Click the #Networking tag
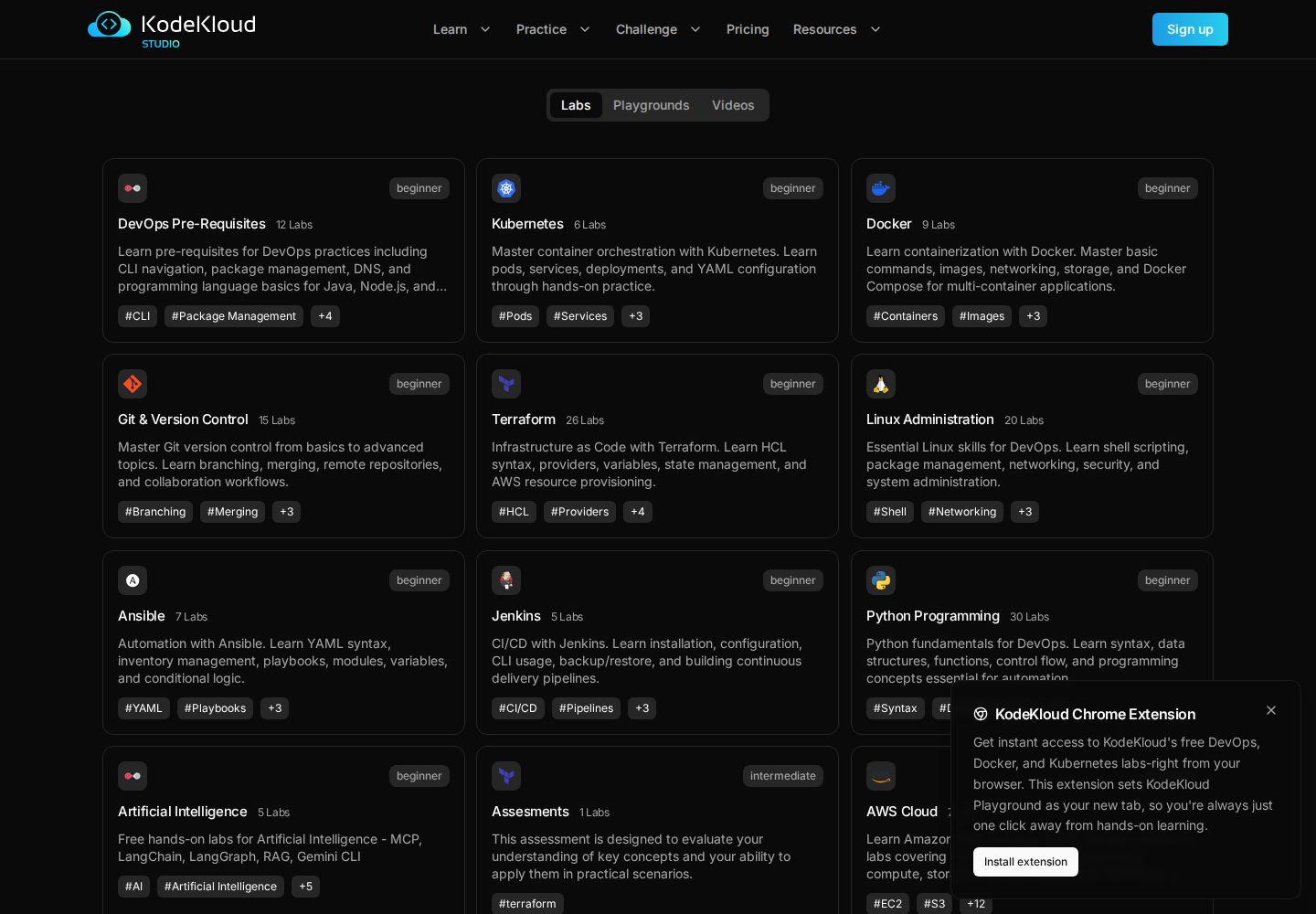 (x=962, y=512)
